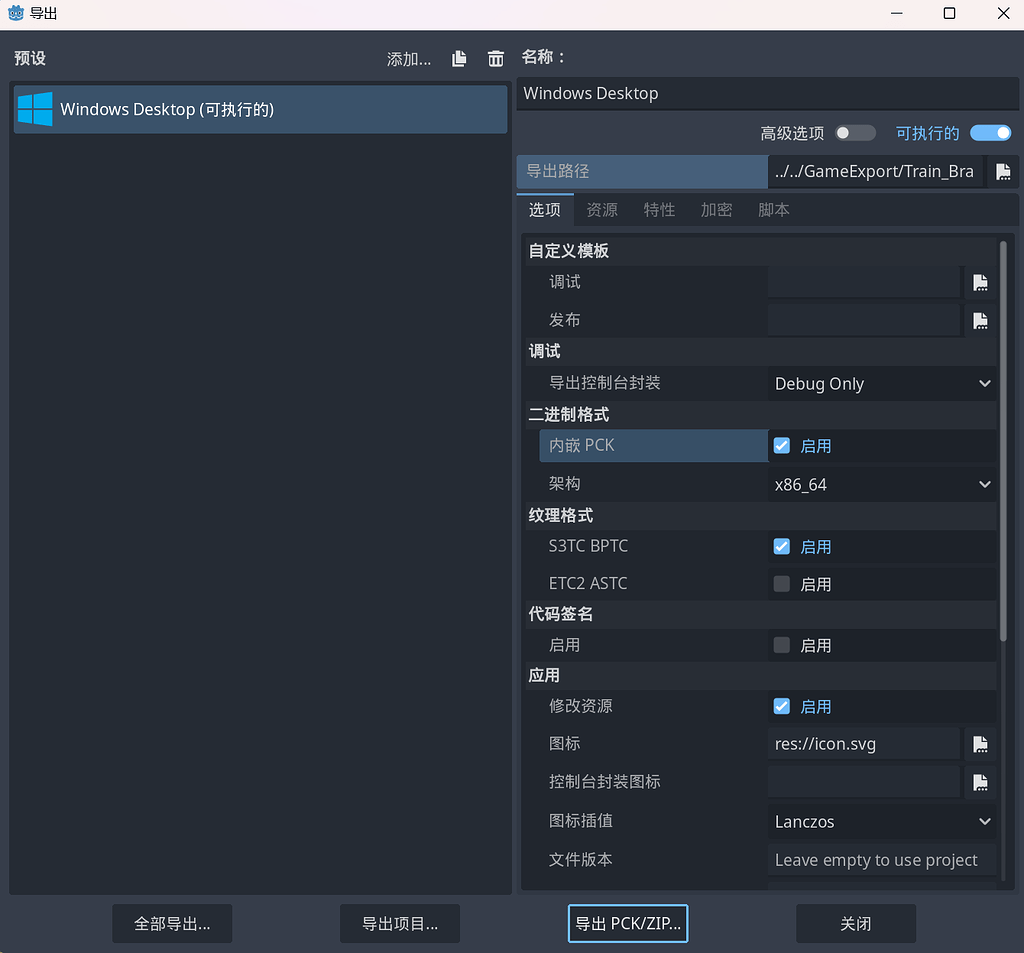Open the 加密 tab
This screenshot has height=953, width=1024.
coord(716,210)
